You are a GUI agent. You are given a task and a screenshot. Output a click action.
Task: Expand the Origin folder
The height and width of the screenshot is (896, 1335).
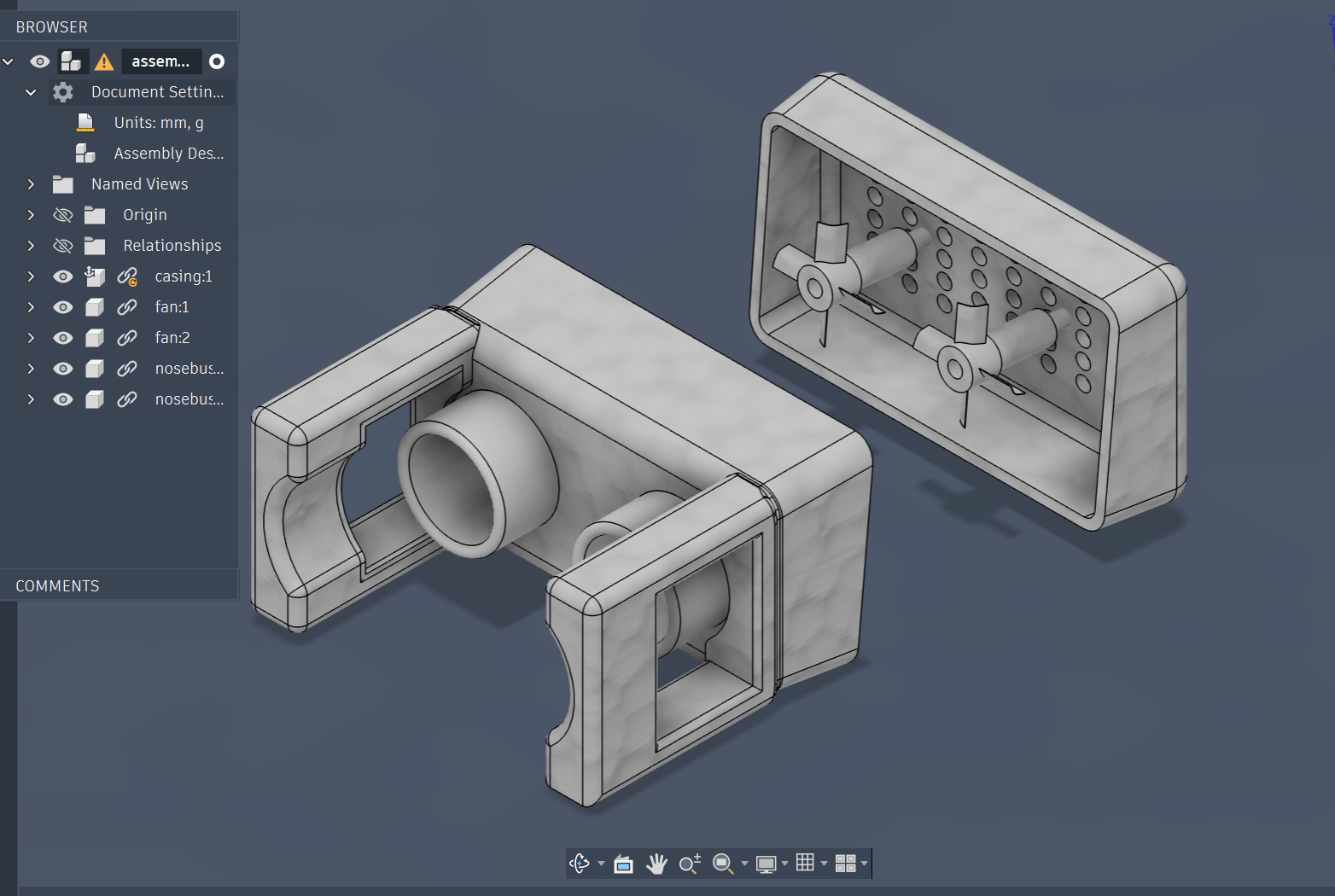pyautogui.click(x=31, y=215)
